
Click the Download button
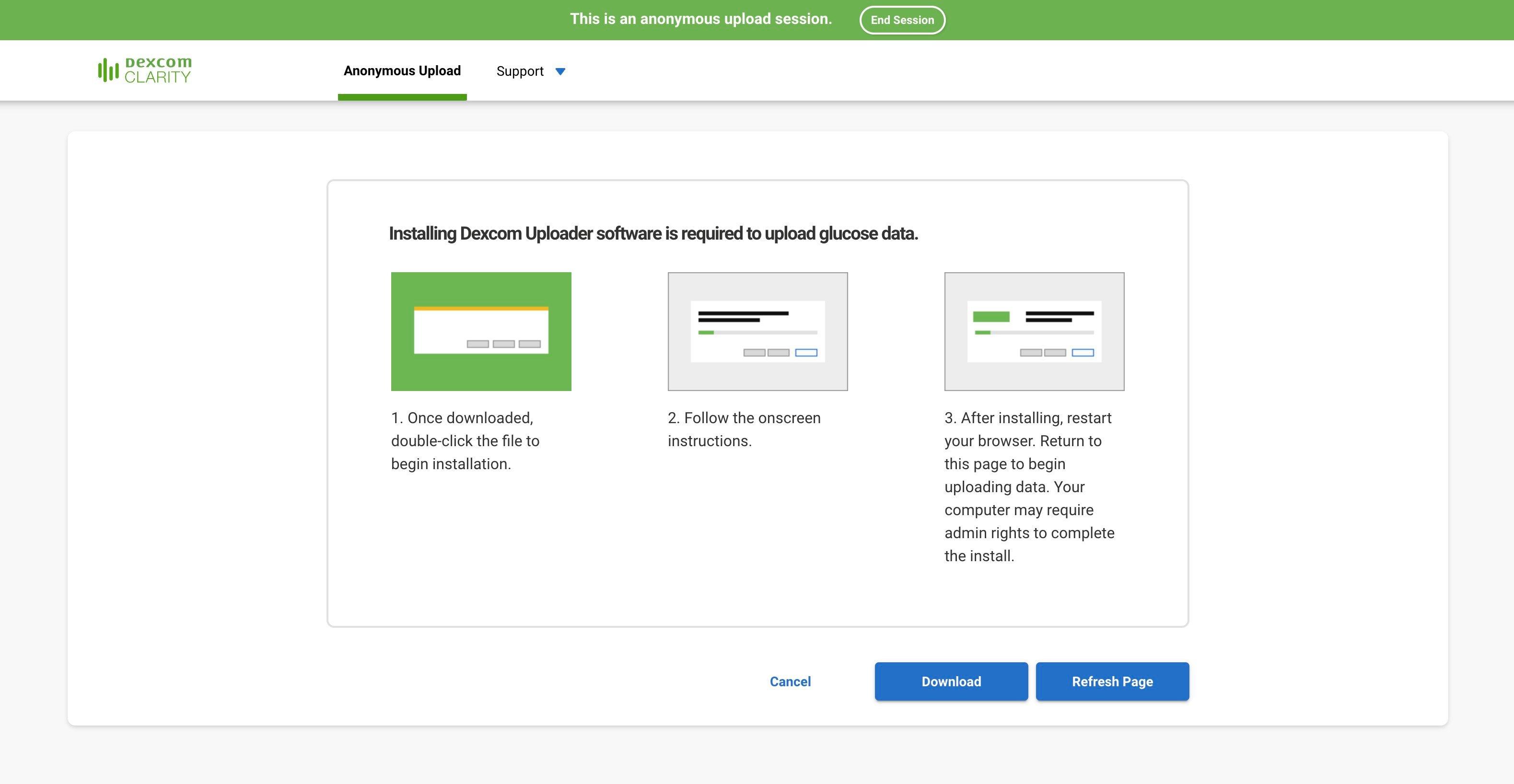[x=951, y=681]
